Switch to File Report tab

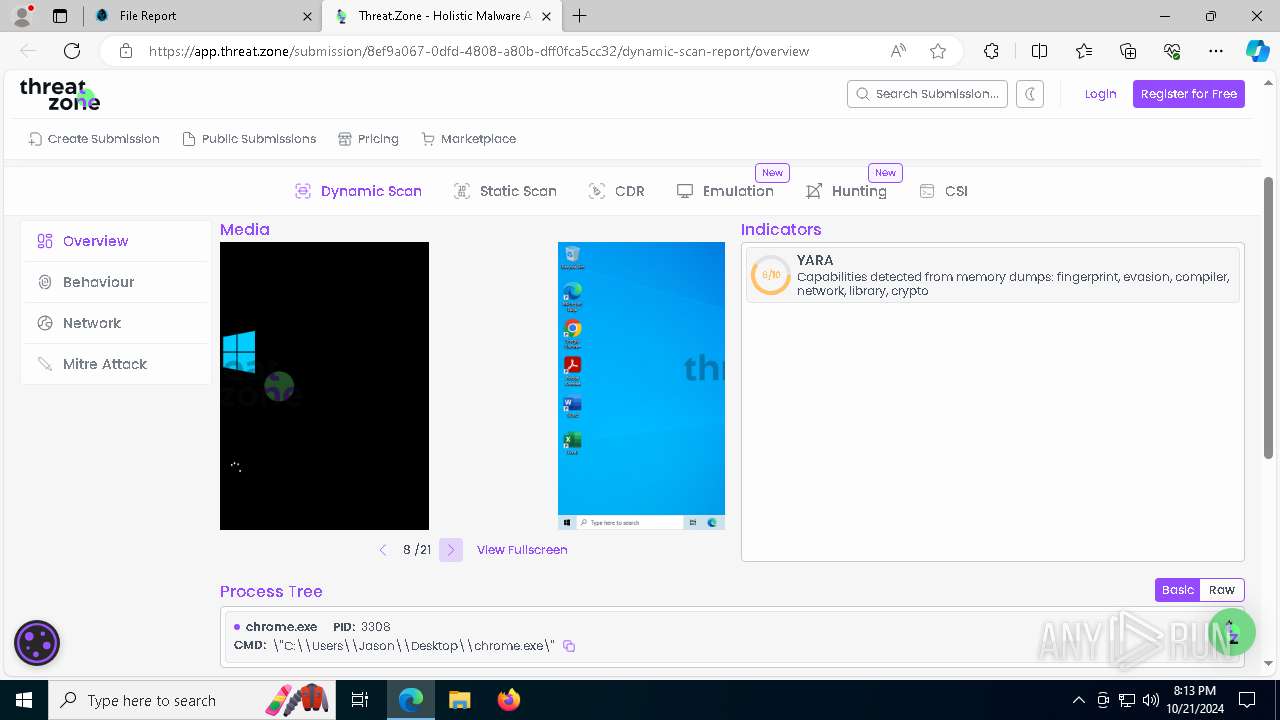201,16
